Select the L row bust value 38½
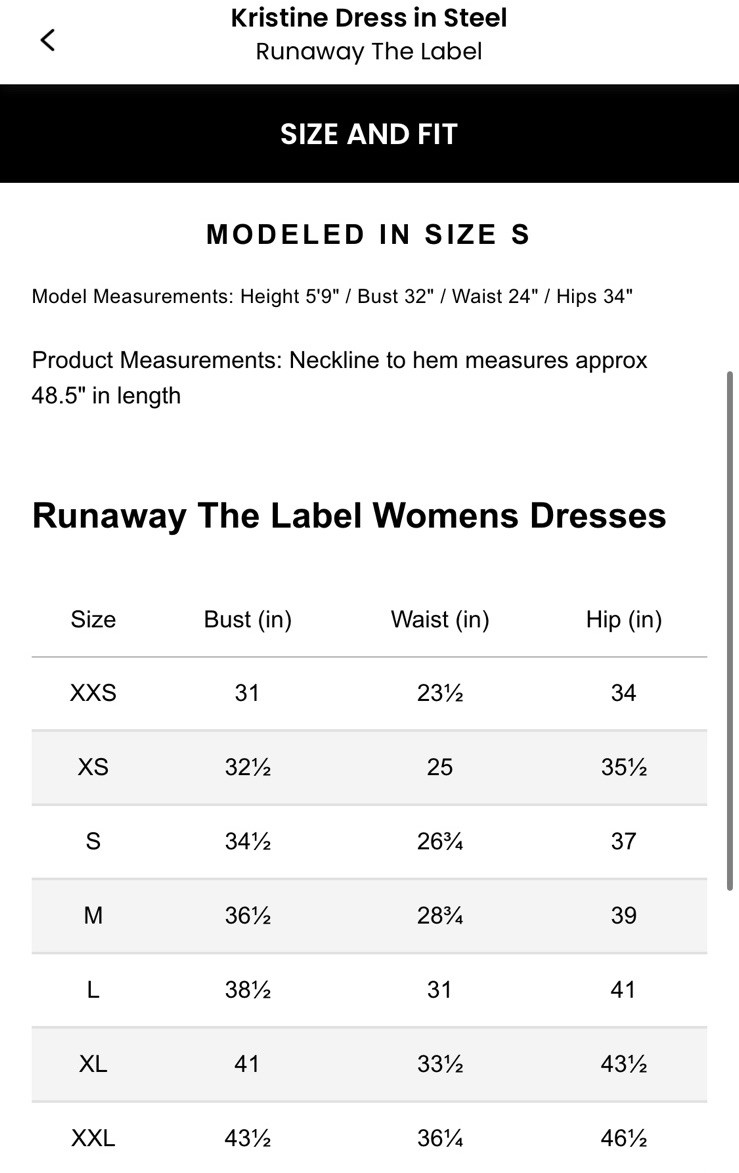Viewport: 739px width, 1173px height. coord(247,989)
